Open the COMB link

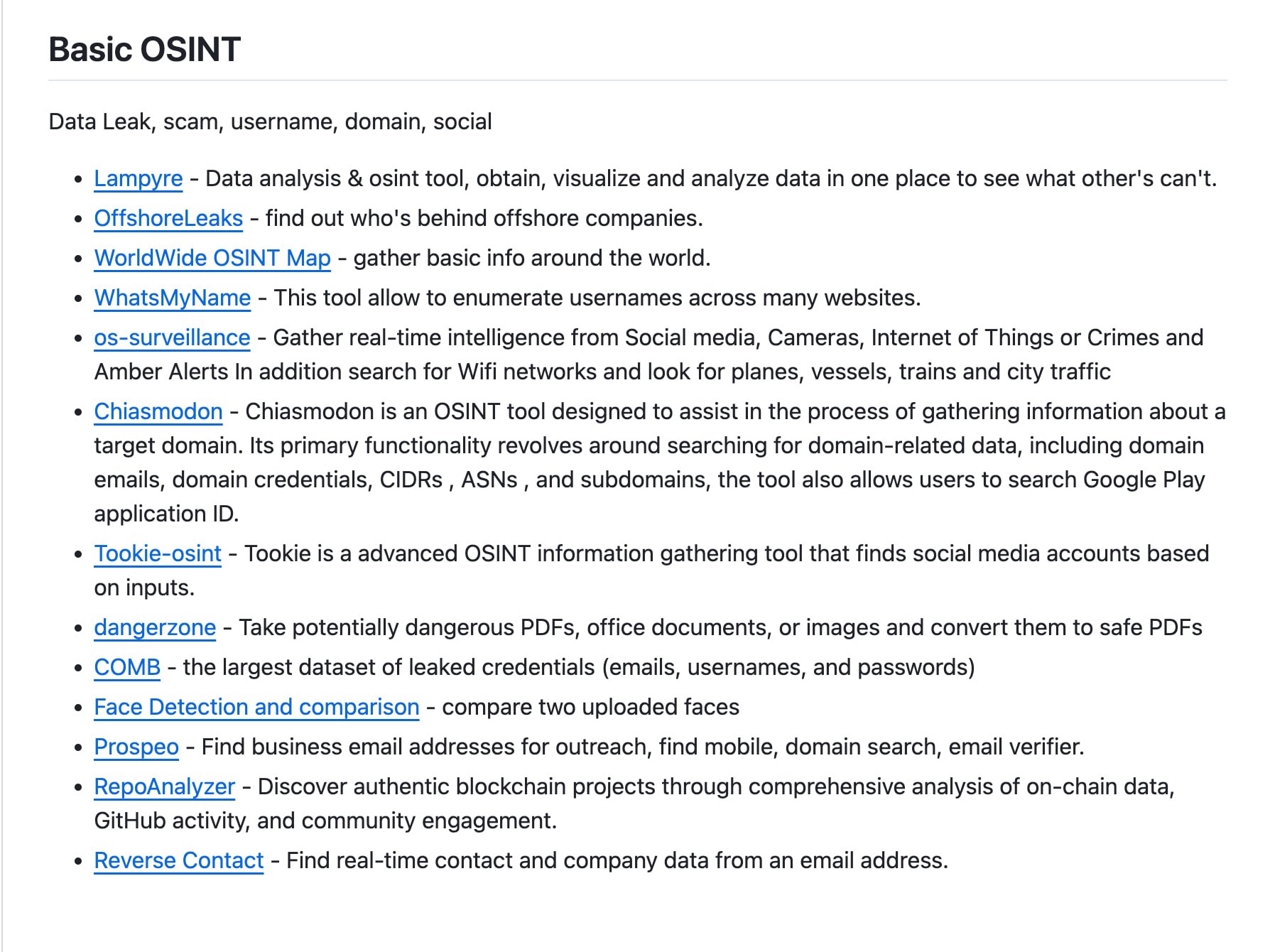pos(127,667)
